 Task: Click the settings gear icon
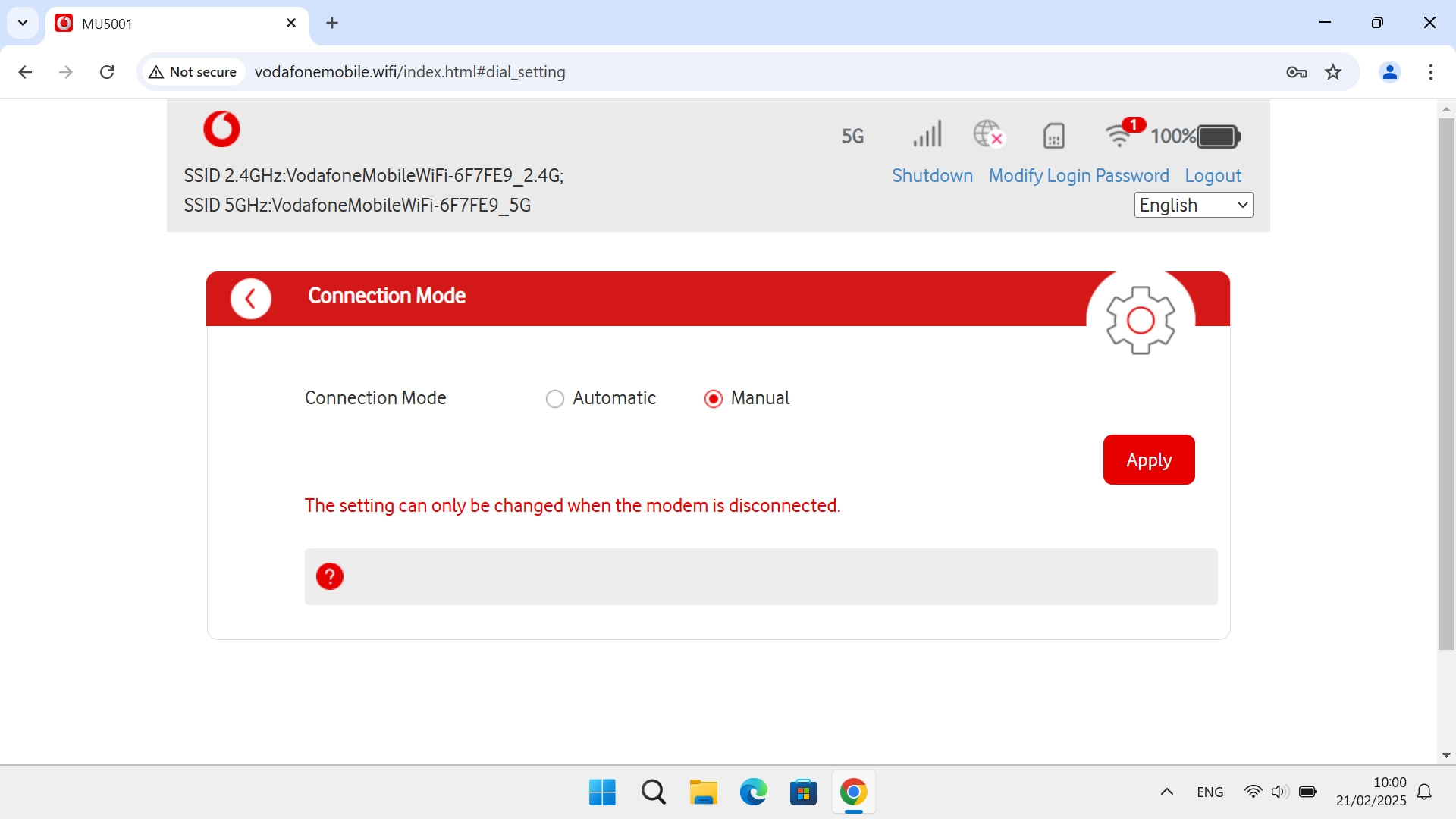[1140, 320]
